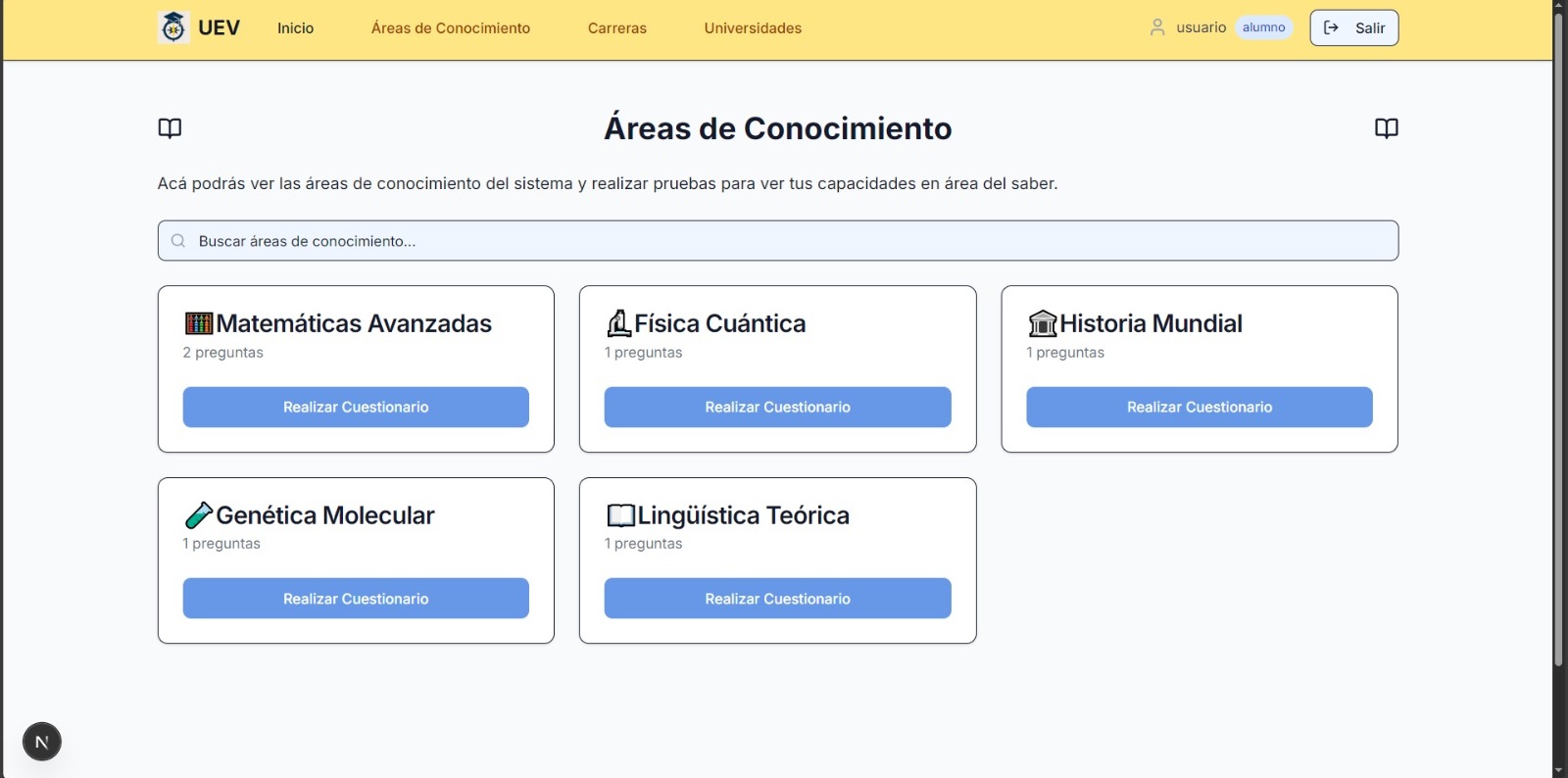Open the Next.js dev tools badge

(x=42, y=742)
